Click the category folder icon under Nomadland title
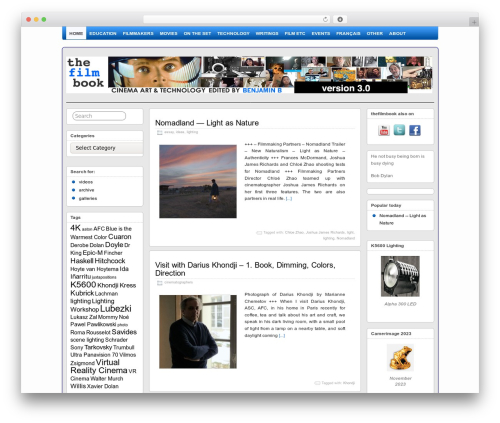Image resolution: width=500 pixels, height=423 pixels. click(160, 132)
